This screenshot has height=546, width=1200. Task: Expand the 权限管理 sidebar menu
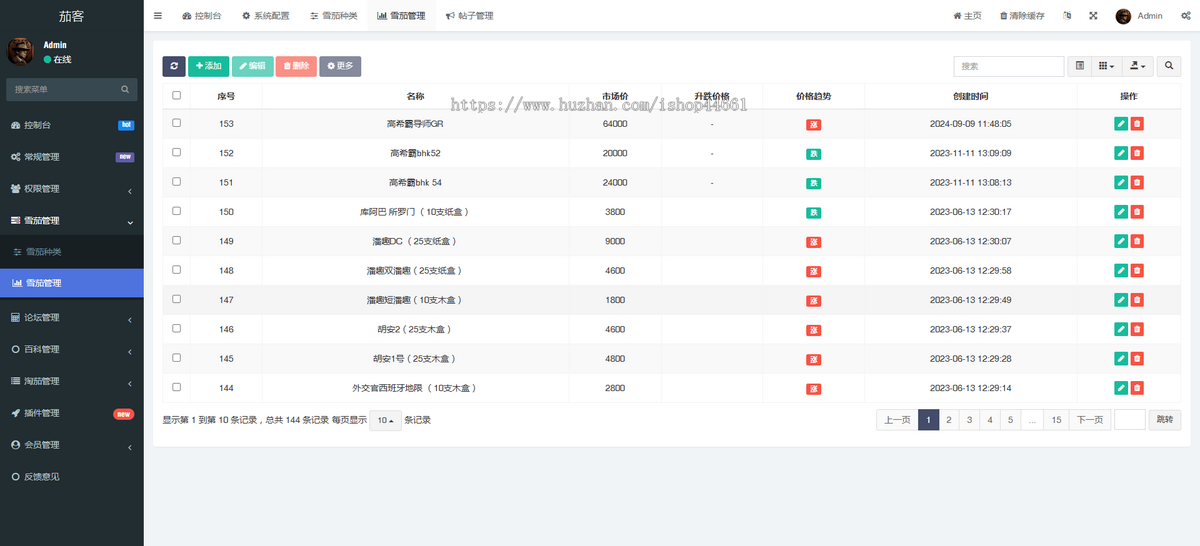(x=71, y=189)
